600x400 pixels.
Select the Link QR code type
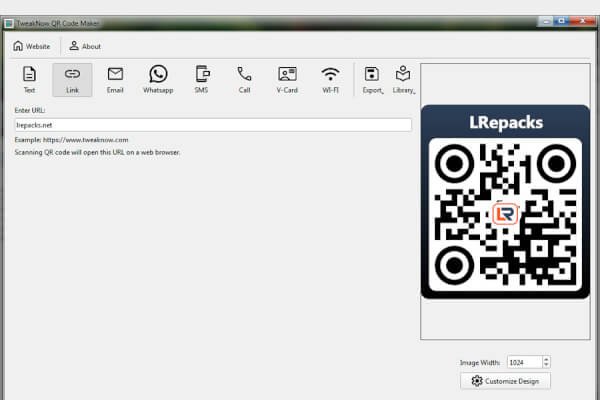coord(72,80)
